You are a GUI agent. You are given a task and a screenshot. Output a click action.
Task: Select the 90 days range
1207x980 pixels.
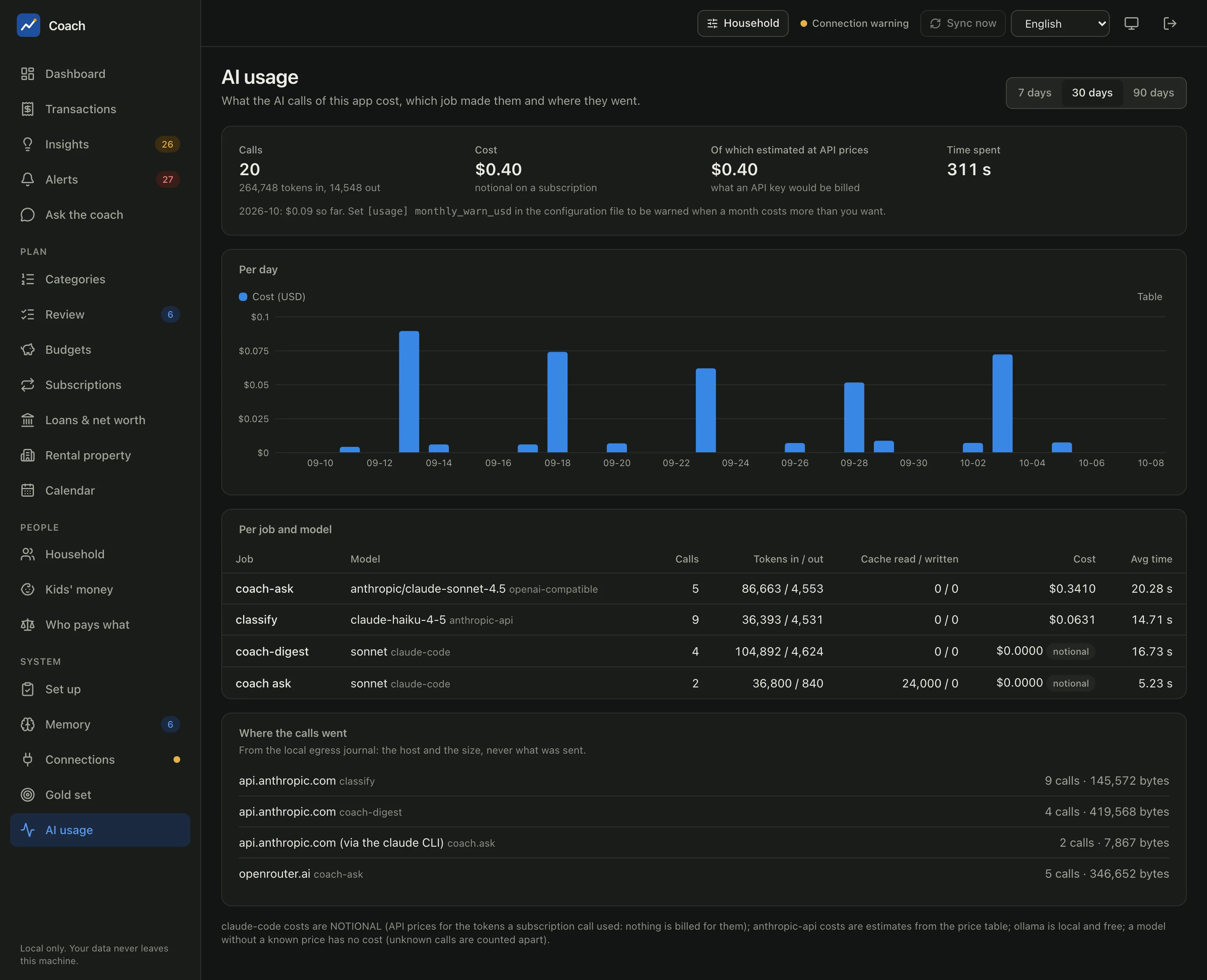click(x=1153, y=93)
